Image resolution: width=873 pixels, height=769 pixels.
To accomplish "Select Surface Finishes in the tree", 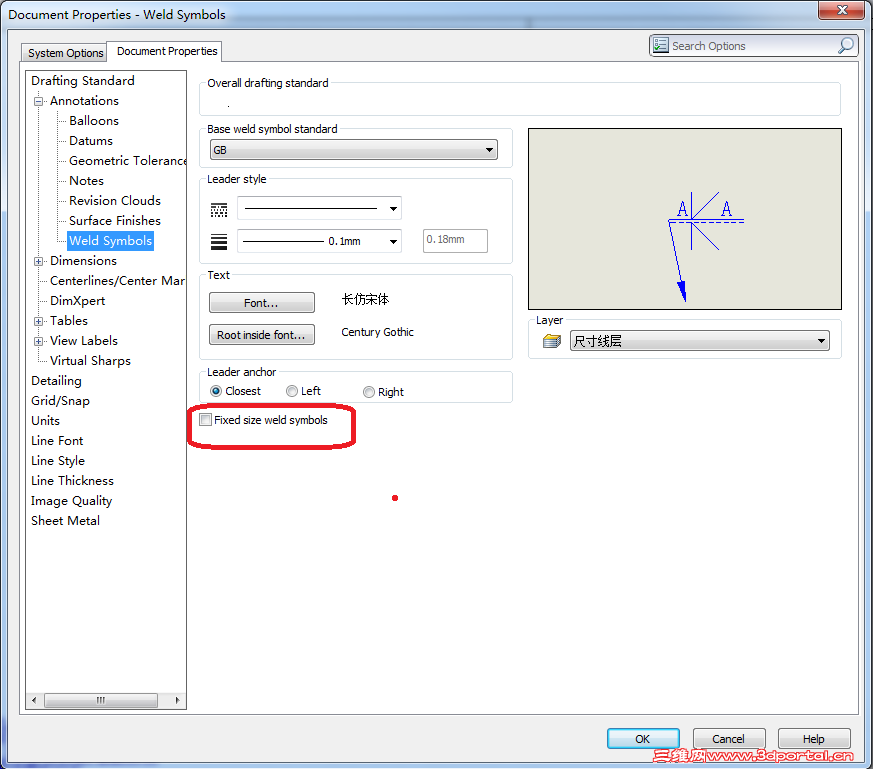I will click(x=115, y=221).
